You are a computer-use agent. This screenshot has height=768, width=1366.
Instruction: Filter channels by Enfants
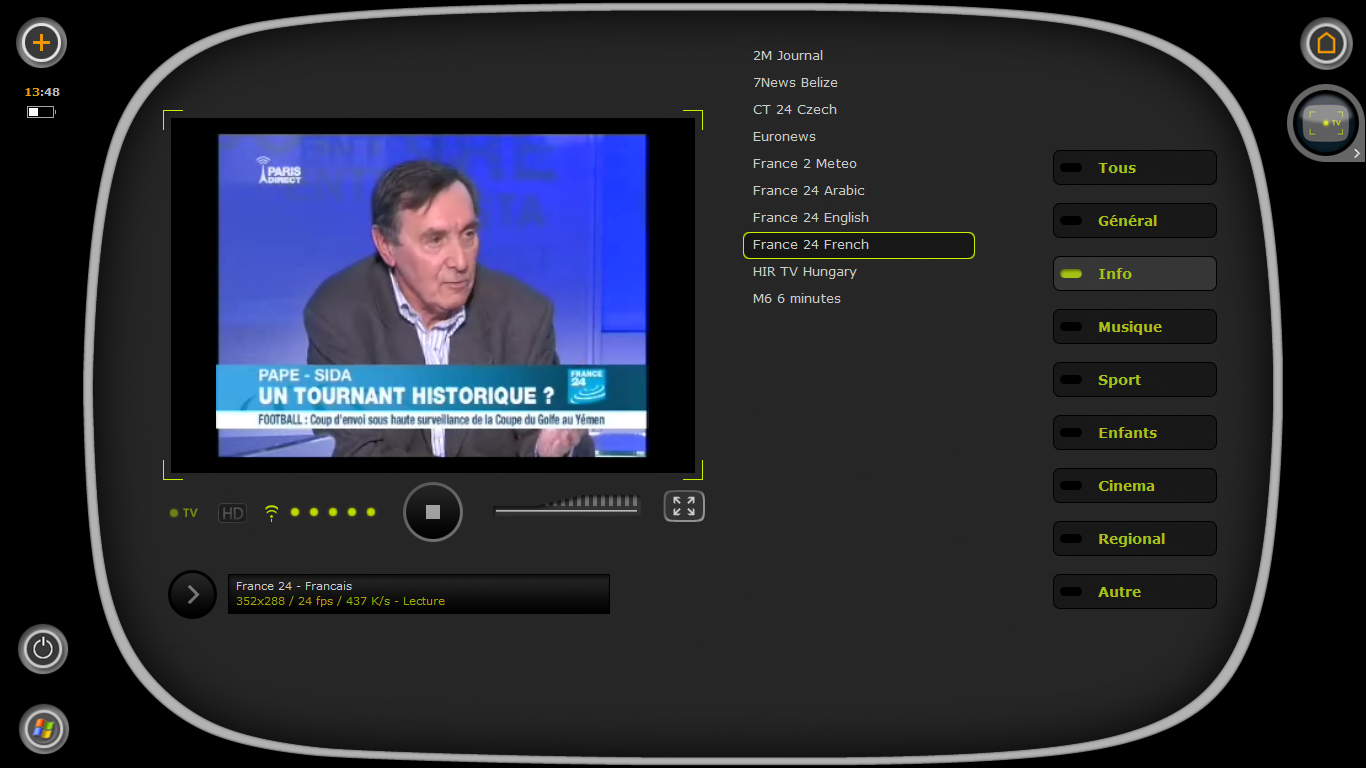[1135, 433]
